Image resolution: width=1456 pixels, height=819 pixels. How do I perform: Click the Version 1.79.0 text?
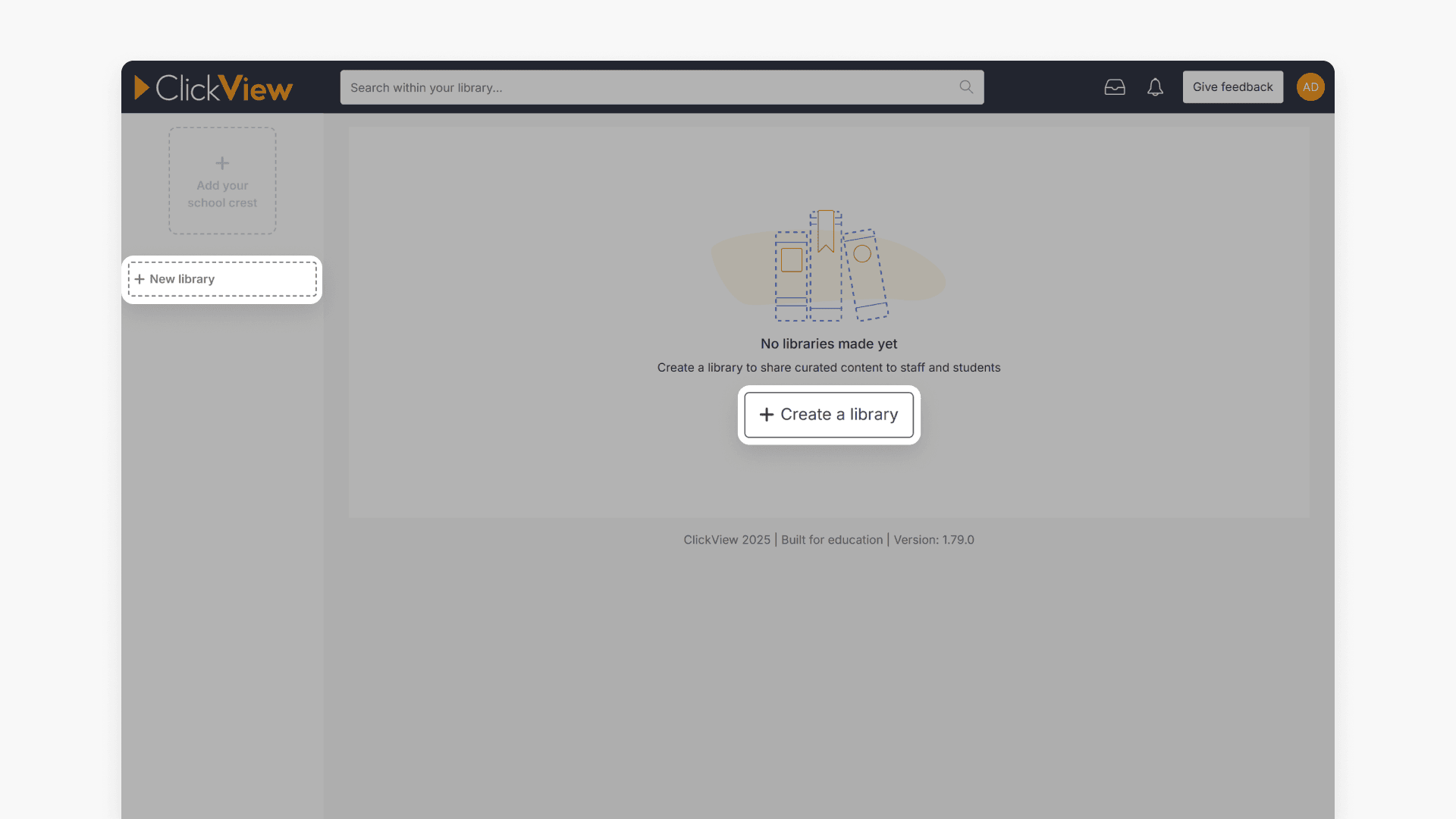[x=934, y=539]
